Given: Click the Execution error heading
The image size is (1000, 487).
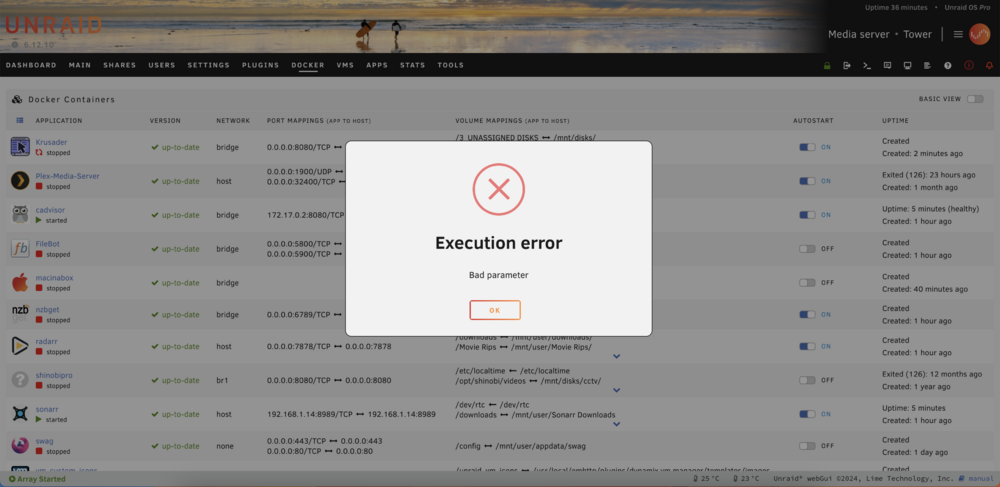Looking at the screenshot, I should click(499, 243).
